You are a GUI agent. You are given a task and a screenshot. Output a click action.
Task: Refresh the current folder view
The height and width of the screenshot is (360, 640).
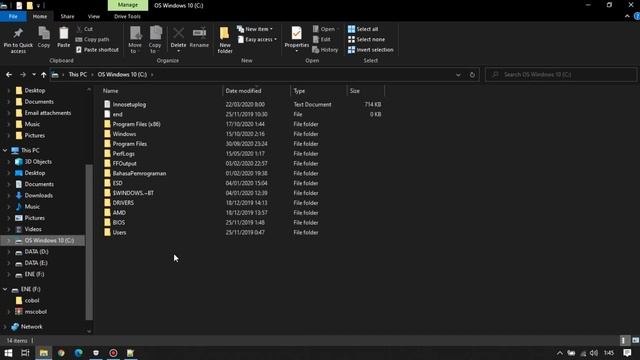472,75
